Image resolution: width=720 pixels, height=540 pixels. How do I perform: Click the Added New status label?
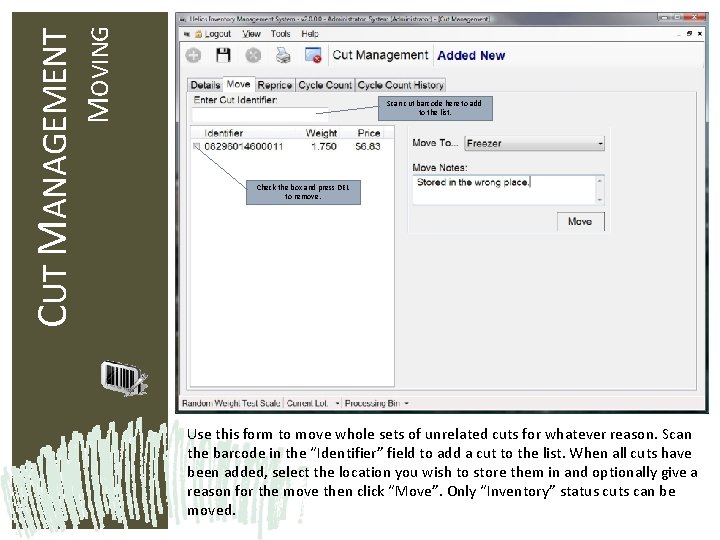tap(471, 56)
